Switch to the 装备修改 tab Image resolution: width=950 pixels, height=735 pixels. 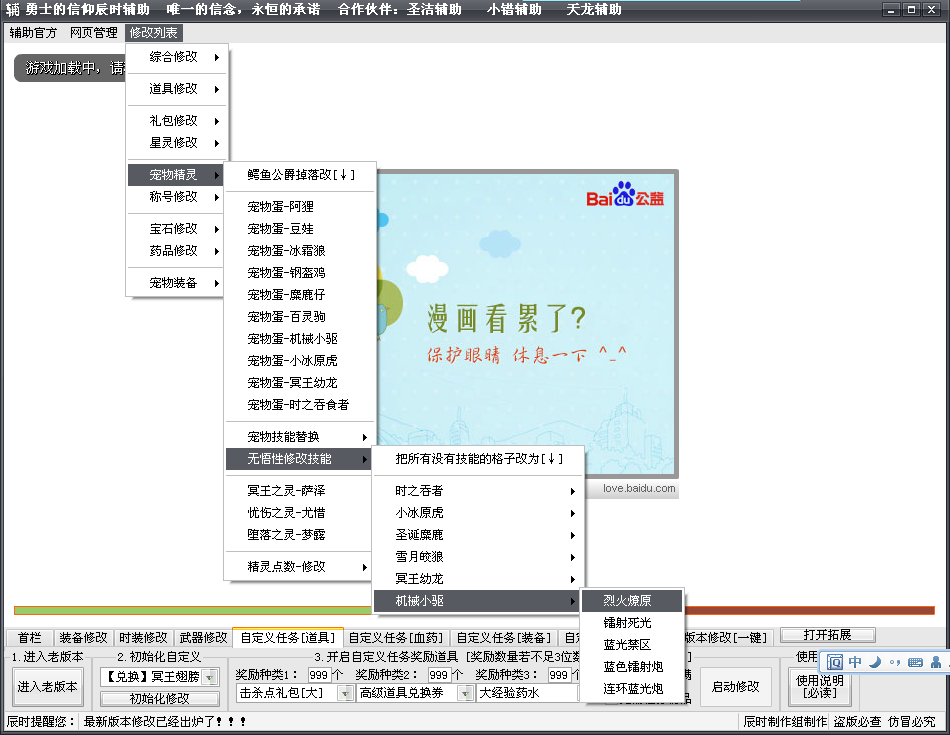pyautogui.click(x=83, y=637)
